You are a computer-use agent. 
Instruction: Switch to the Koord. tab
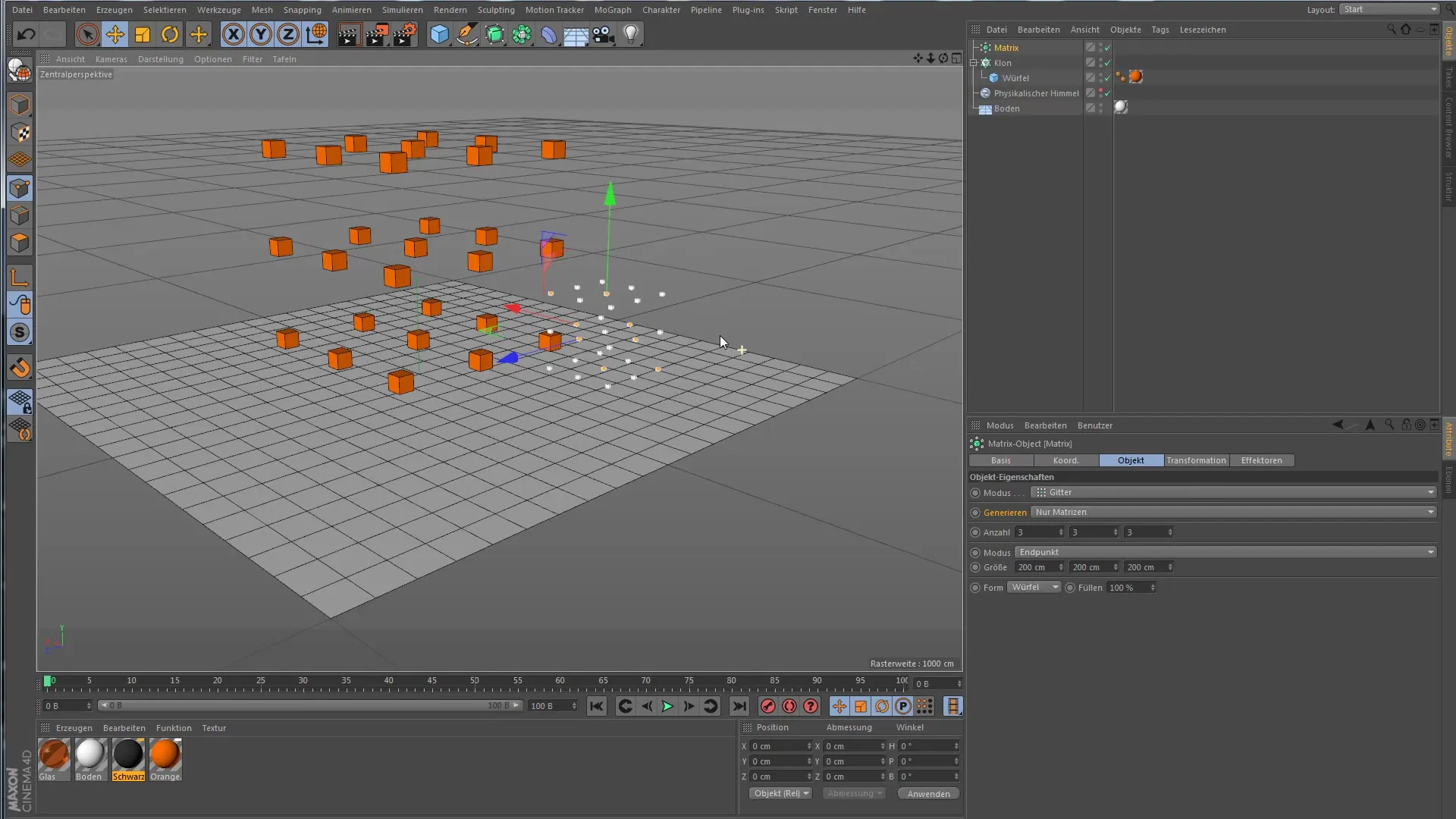tap(1065, 460)
